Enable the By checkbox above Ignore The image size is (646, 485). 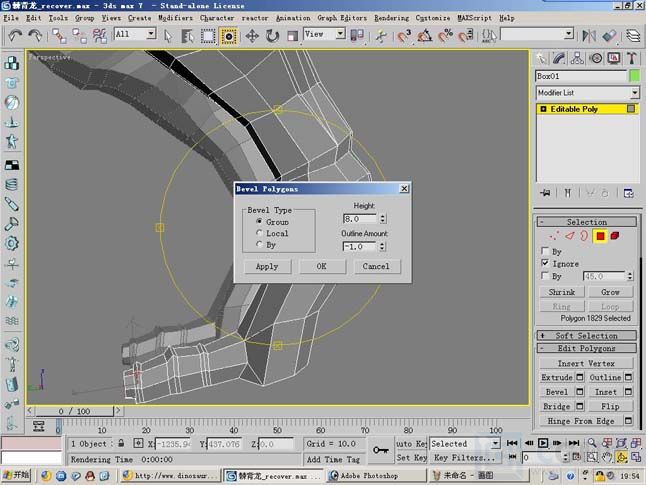(x=545, y=251)
